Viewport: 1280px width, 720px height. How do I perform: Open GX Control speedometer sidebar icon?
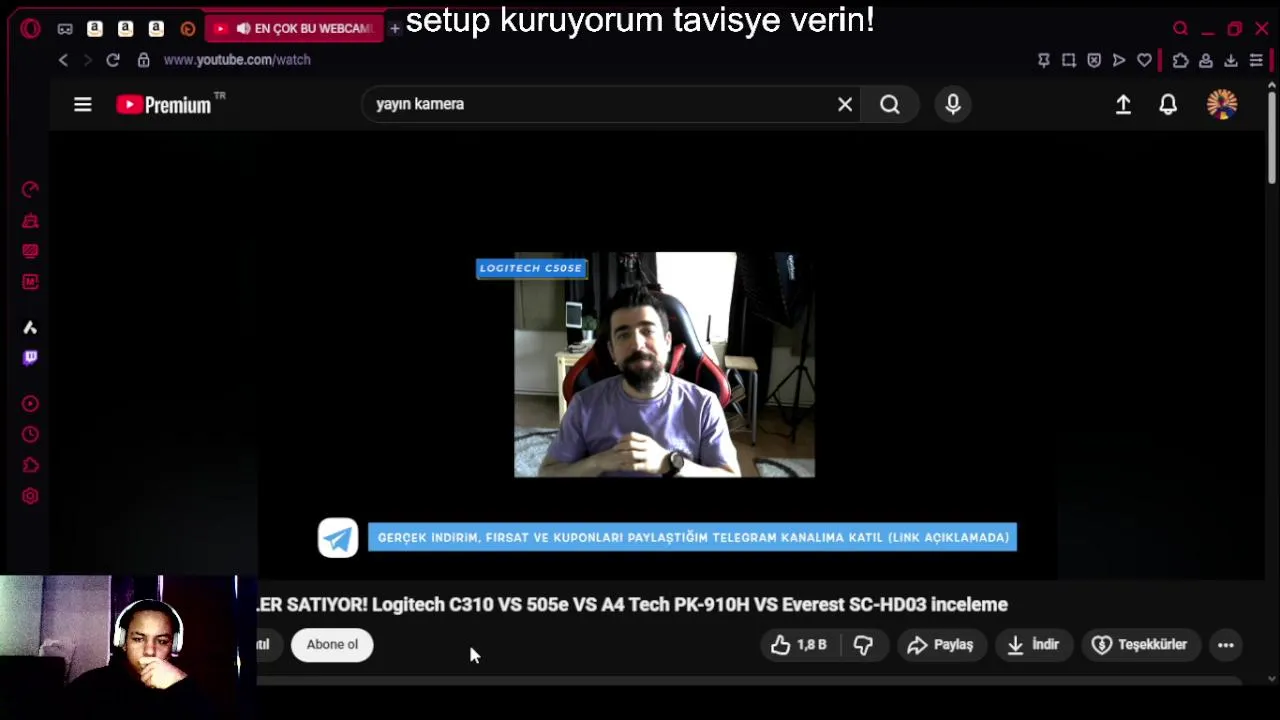pos(30,189)
